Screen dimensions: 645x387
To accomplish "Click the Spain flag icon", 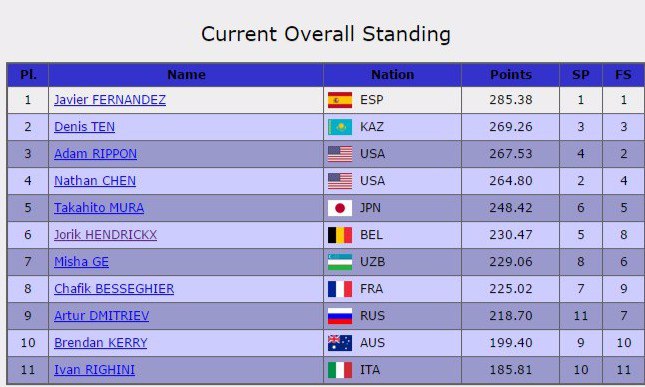I will tap(340, 100).
